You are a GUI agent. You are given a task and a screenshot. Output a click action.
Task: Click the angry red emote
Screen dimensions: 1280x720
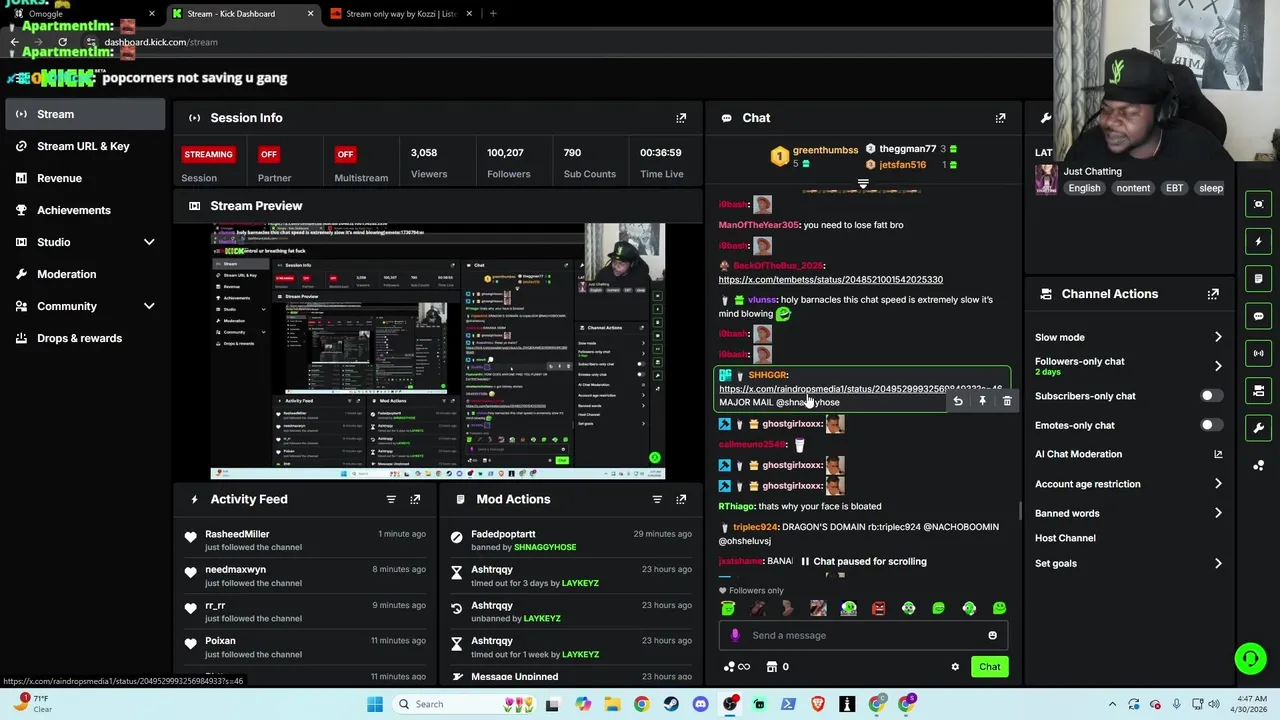pyautogui.click(x=878, y=608)
